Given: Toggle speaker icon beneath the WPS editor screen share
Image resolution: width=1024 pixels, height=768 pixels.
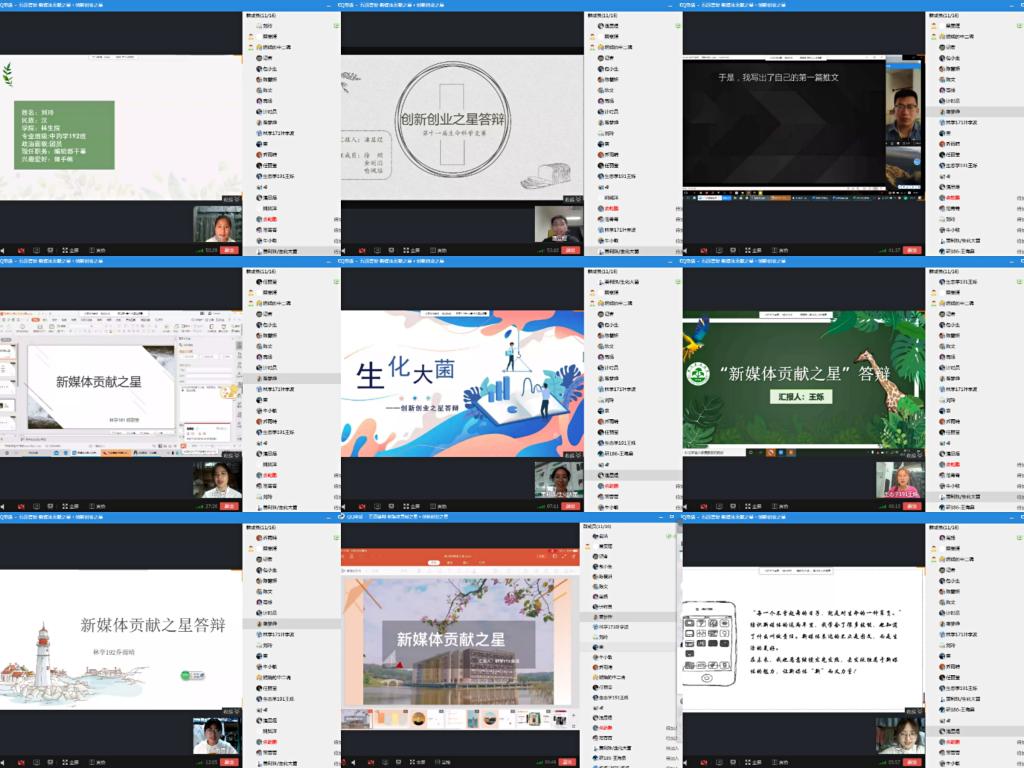Looking at the screenshot, I should pyautogui.click(x=3, y=506).
